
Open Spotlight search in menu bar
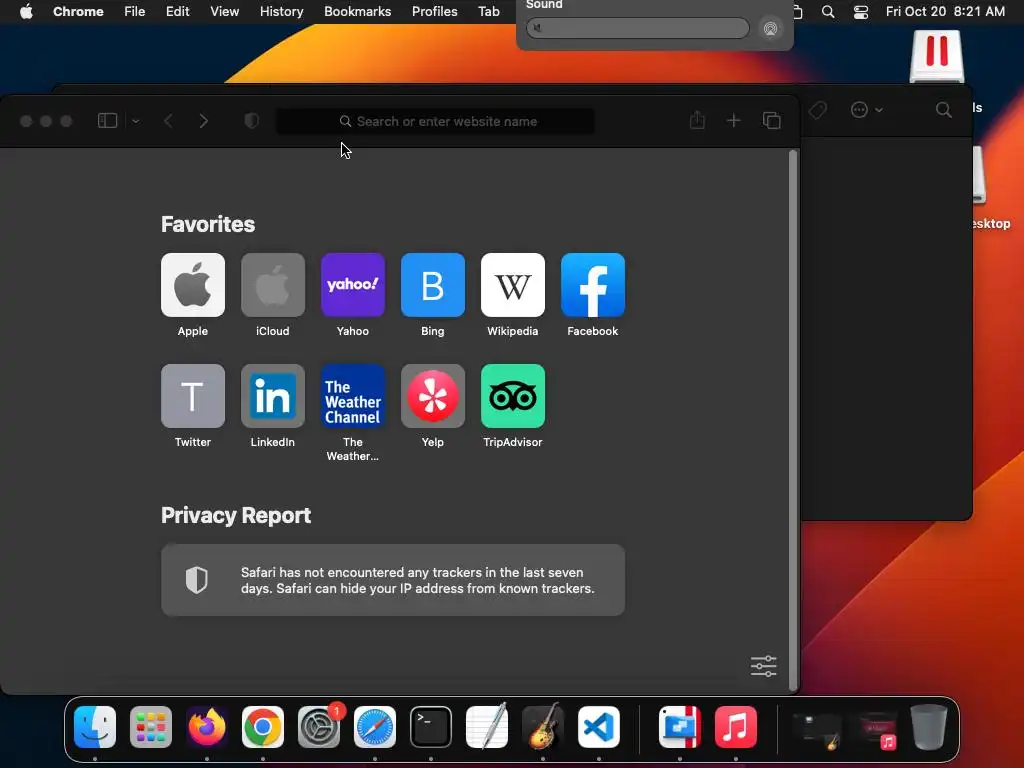click(x=828, y=11)
